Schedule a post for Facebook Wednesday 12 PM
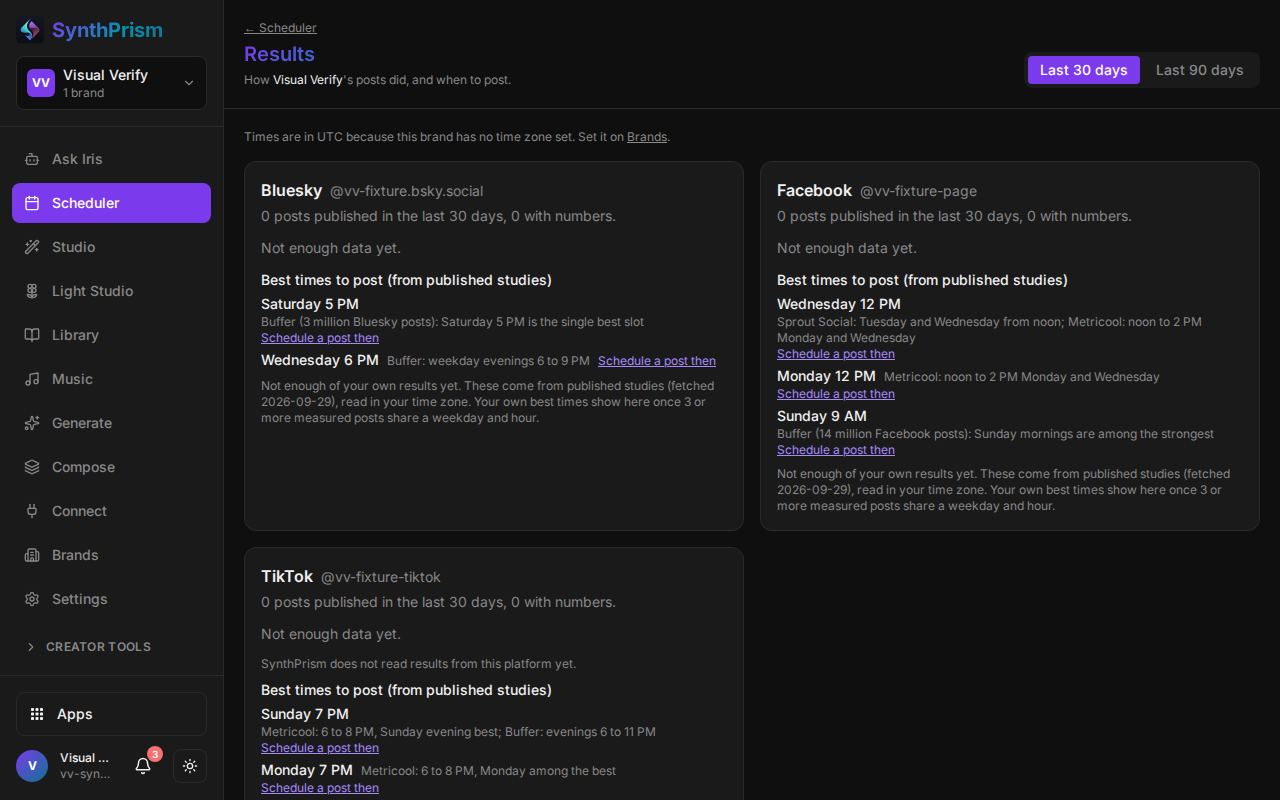Image resolution: width=1280 pixels, height=800 pixels. point(836,354)
